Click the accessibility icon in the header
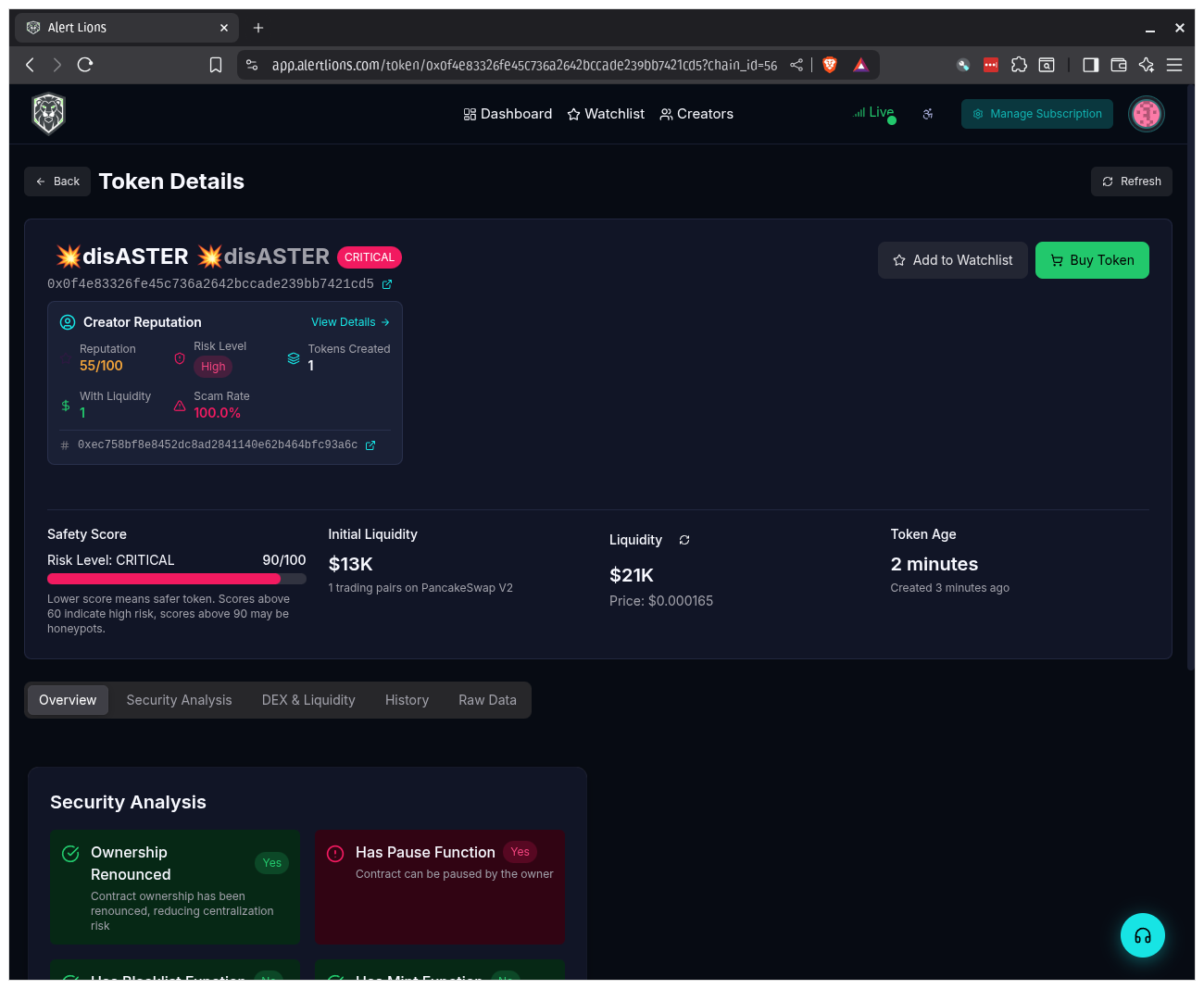 [927, 113]
